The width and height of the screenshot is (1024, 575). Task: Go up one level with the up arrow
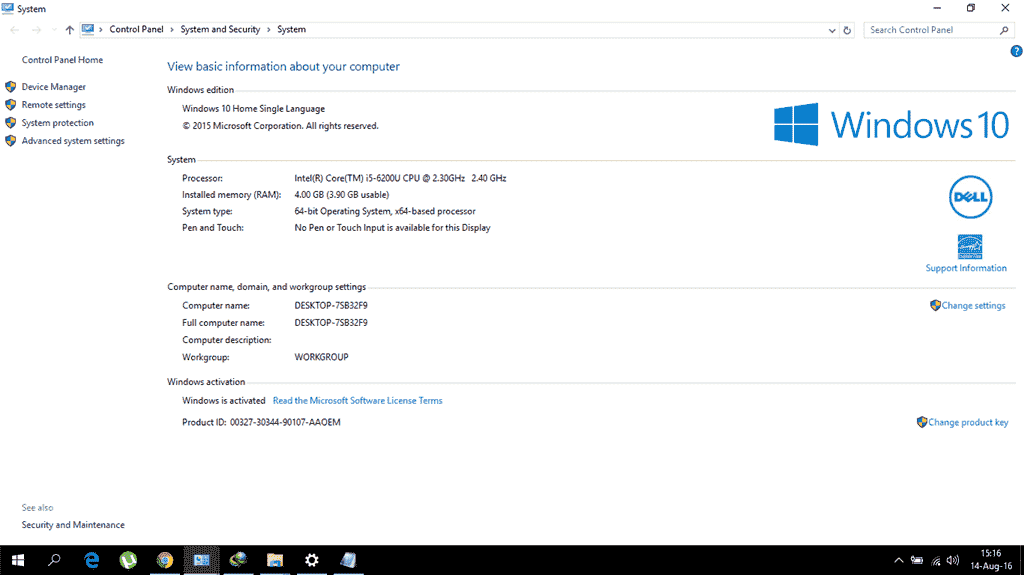pos(69,30)
